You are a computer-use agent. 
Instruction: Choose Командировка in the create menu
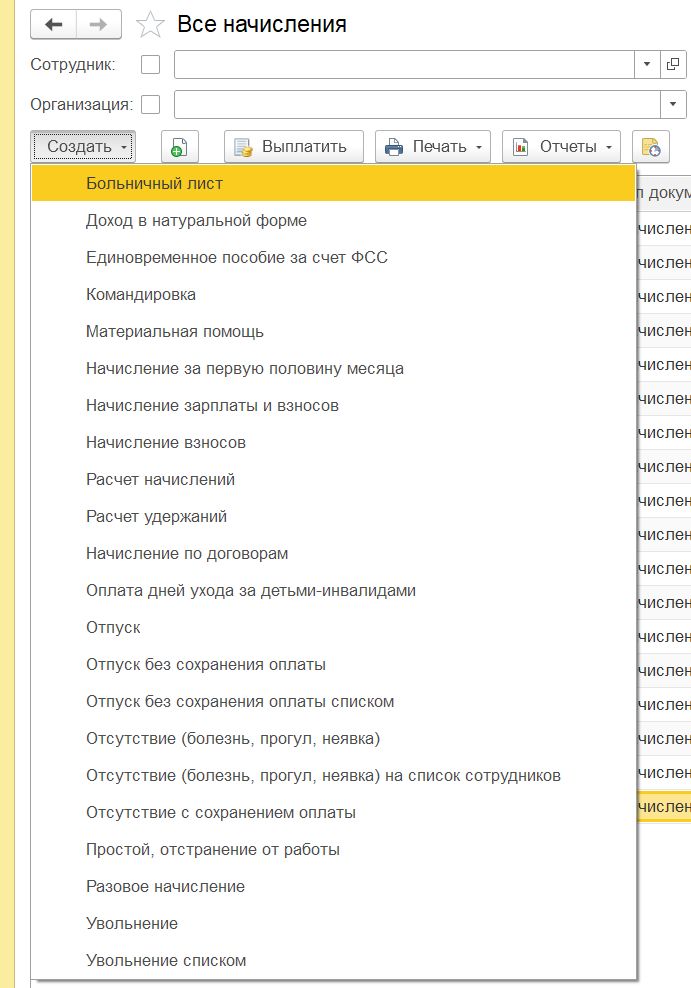tap(141, 295)
